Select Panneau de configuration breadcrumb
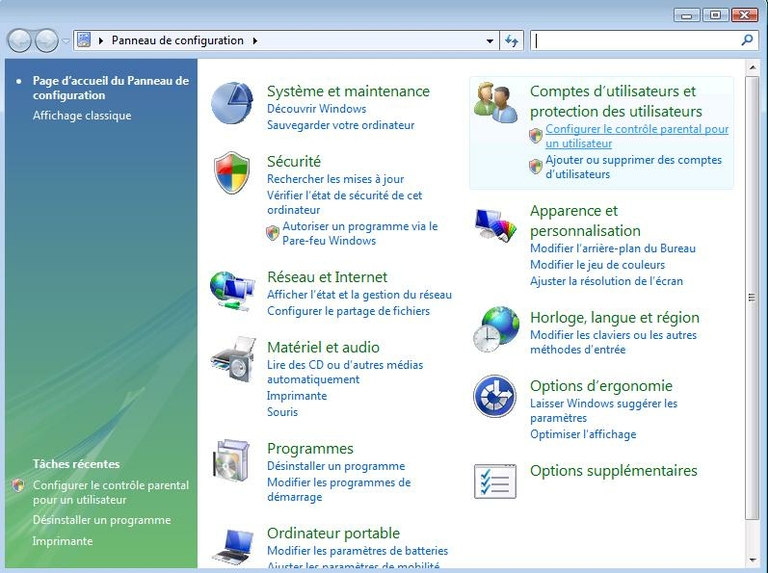This screenshot has width=768, height=573. tap(177, 41)
